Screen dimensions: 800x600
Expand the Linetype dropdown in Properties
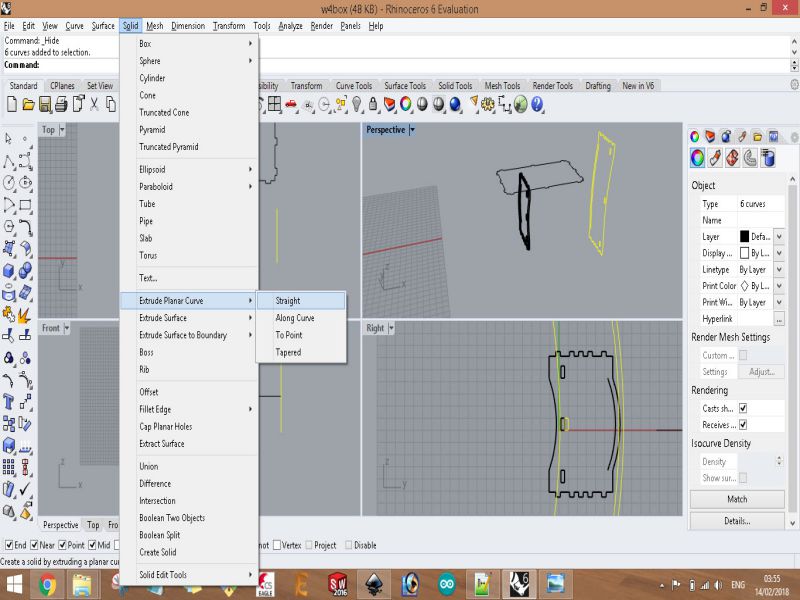coord(779,270)
